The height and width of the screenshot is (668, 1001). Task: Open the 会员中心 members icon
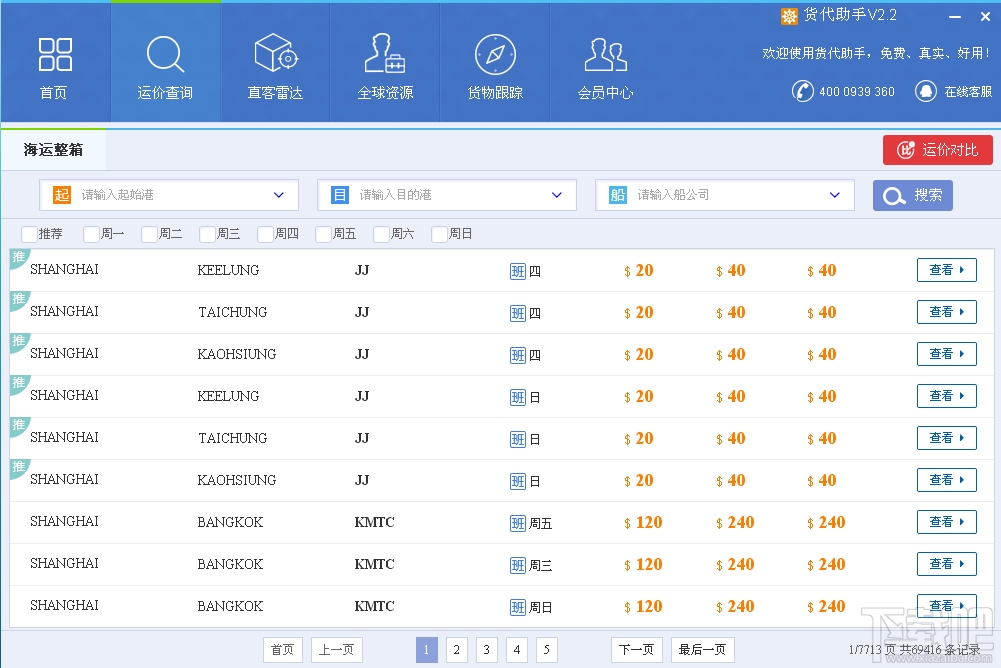606,54
